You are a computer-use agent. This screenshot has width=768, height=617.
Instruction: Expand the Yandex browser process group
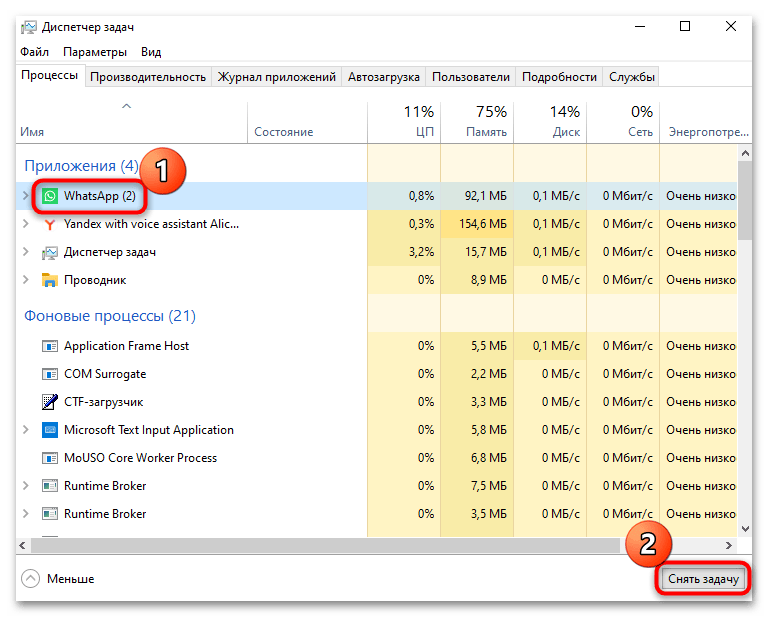click(25, 224)
